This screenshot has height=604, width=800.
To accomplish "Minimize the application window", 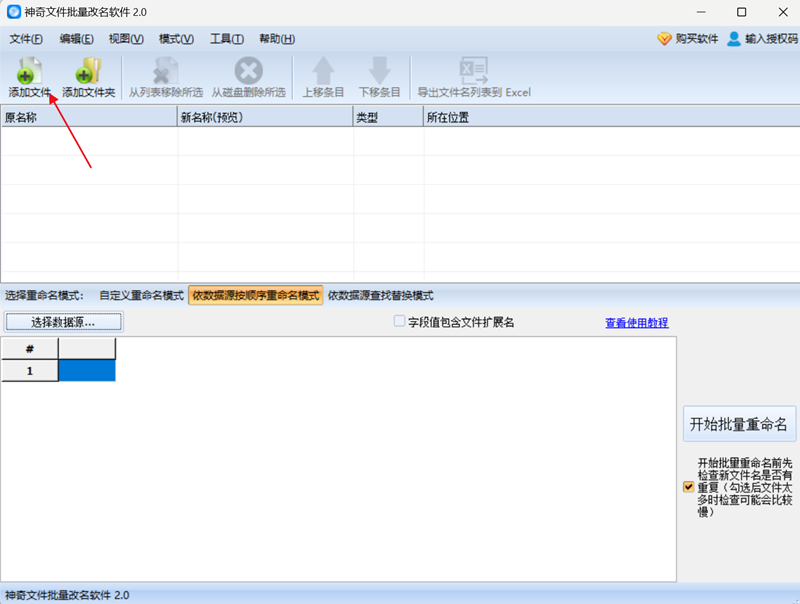I will tap(702, 12).
